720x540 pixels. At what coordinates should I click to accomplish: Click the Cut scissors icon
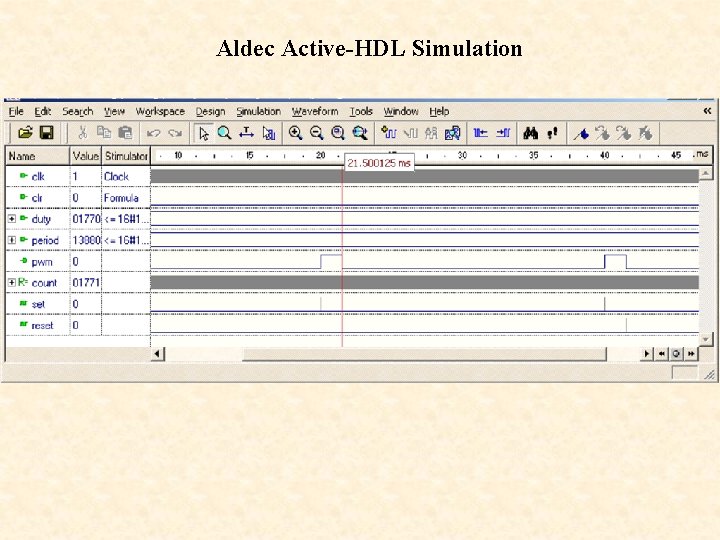tap(83, 133)
